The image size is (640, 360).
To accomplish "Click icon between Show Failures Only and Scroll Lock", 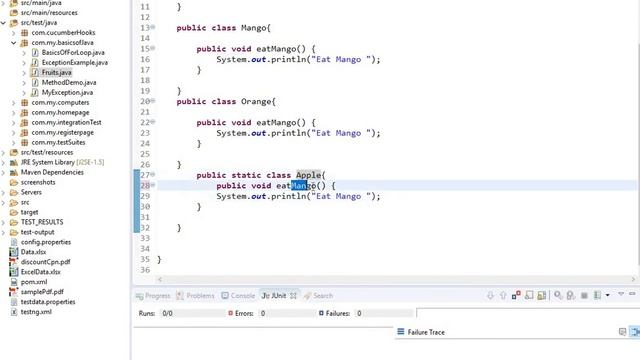I will pos(529,295).
